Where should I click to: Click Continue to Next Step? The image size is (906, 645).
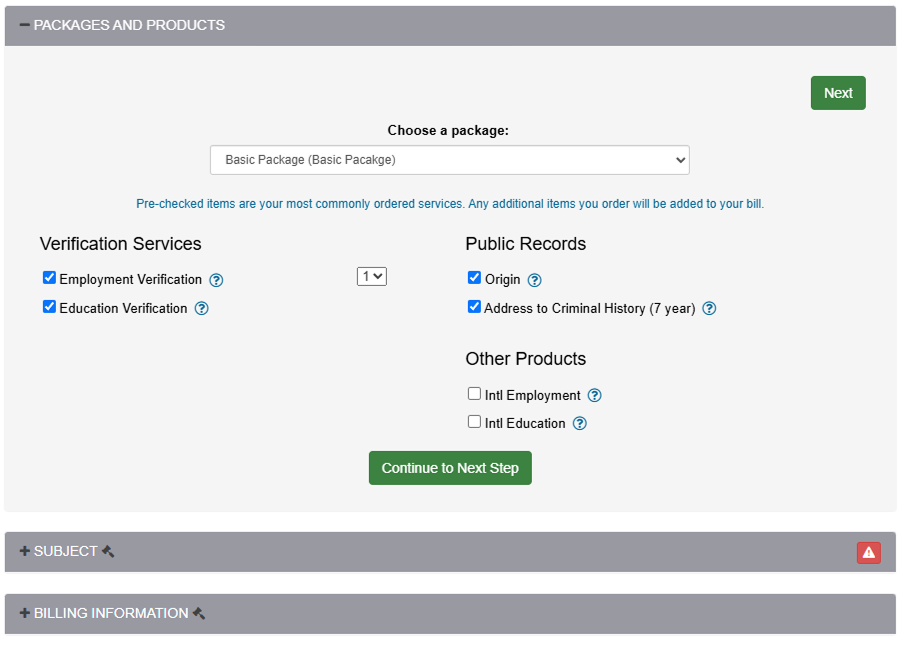[449, 467]
